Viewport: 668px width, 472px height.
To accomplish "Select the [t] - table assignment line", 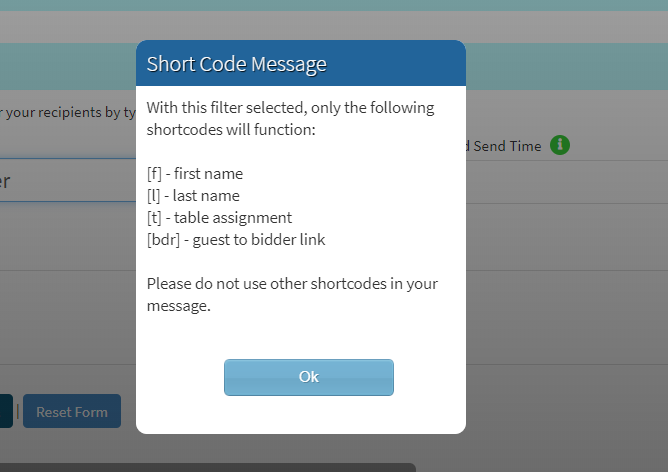I will pos(219,218).
